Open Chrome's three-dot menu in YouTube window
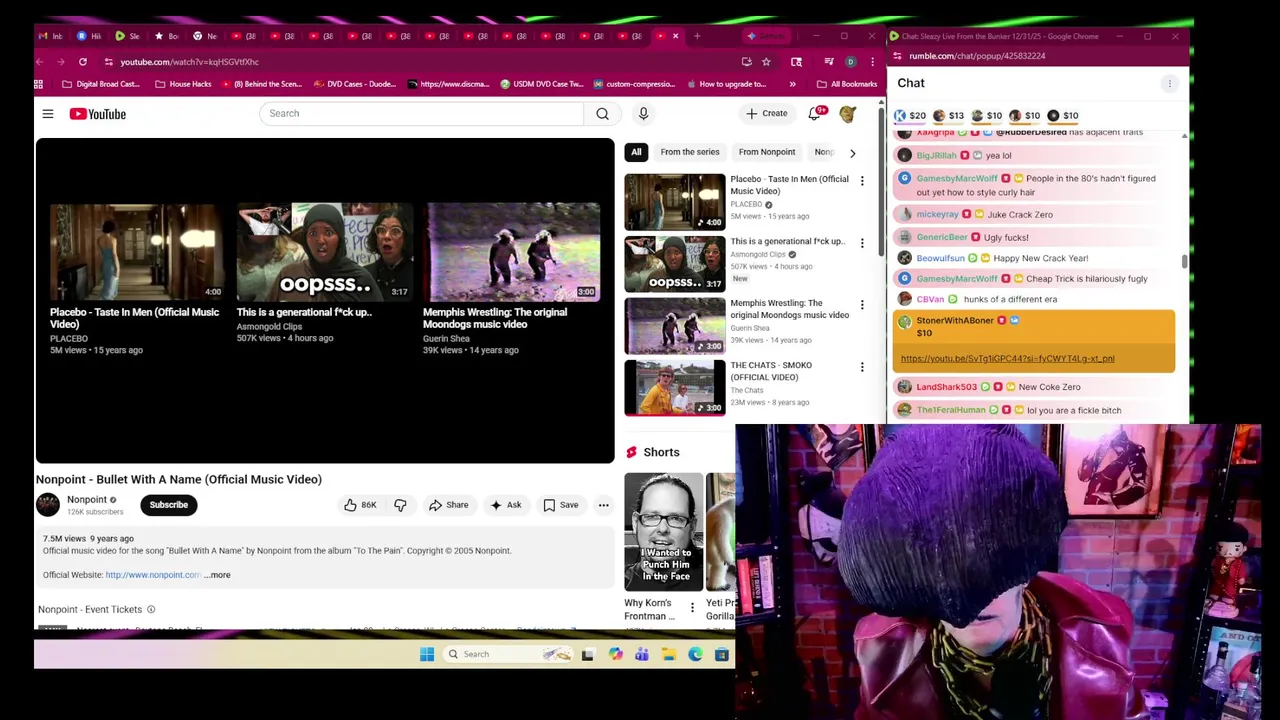Screen dimensions: 1280x720 872,62
